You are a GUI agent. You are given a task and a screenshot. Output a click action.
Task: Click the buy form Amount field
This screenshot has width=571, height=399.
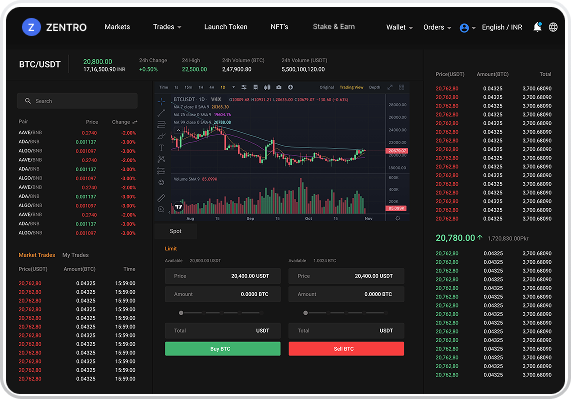point(223,294)
